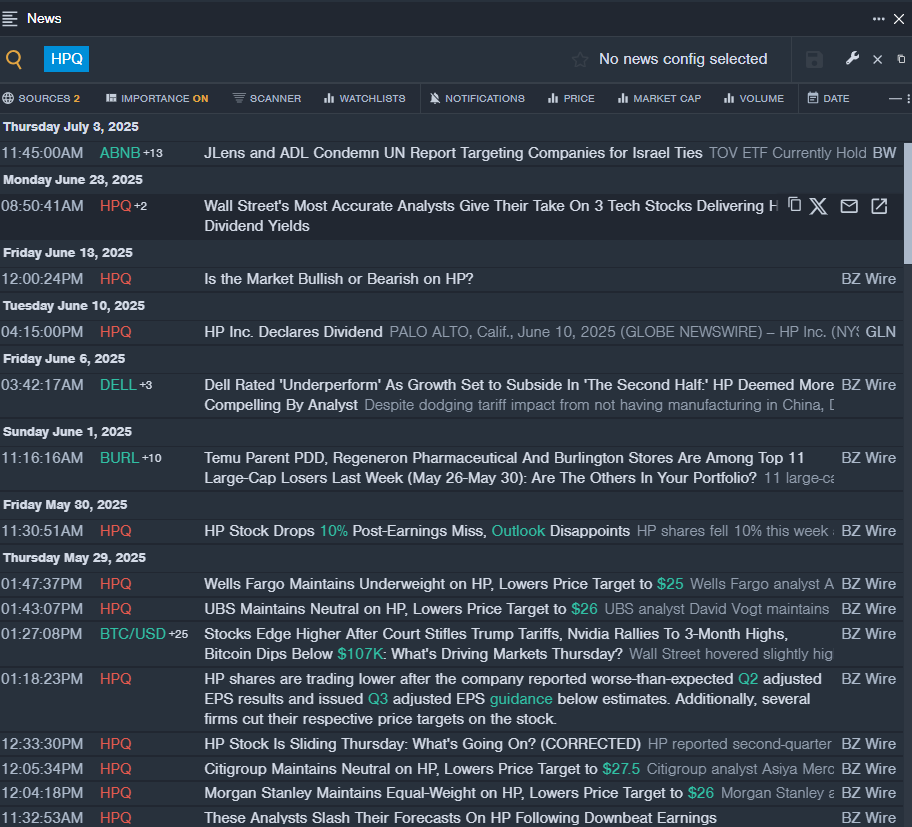The image size is (912, 827).
Task: Click the Thursday May 29, 2025 date header
Action: tap(74, 558)
